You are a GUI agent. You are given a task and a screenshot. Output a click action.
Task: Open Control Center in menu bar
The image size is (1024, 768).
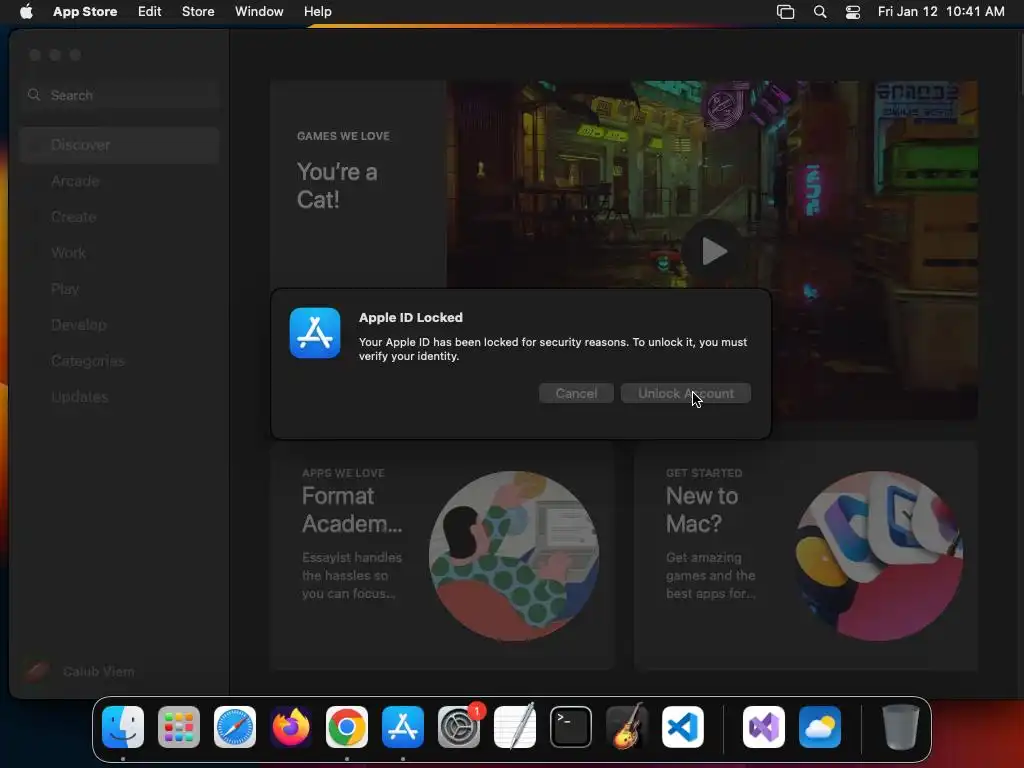point(853,12)
